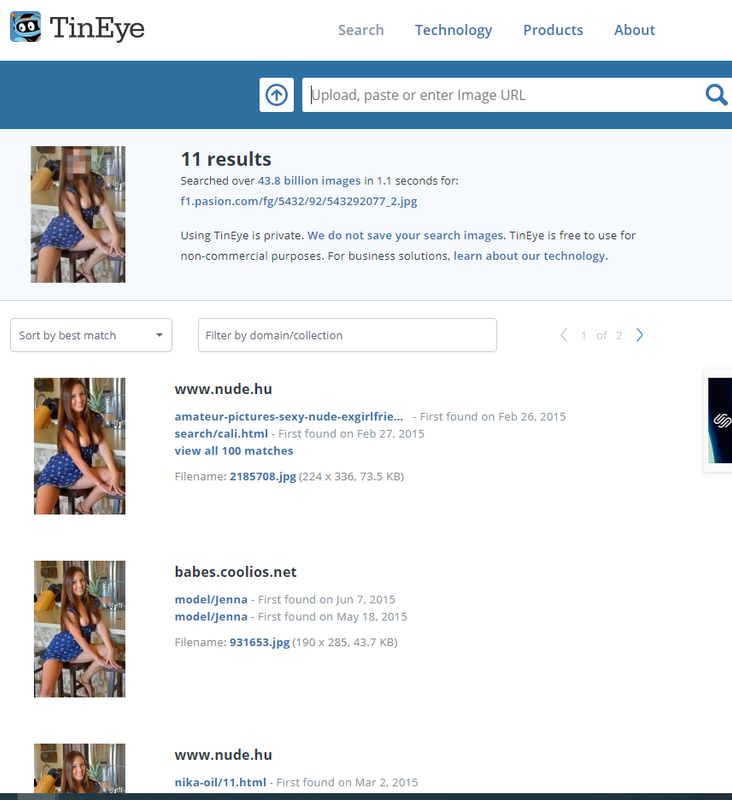
Task: Open model/Jenna link found May 18, 2015
Action: point(211,617)
